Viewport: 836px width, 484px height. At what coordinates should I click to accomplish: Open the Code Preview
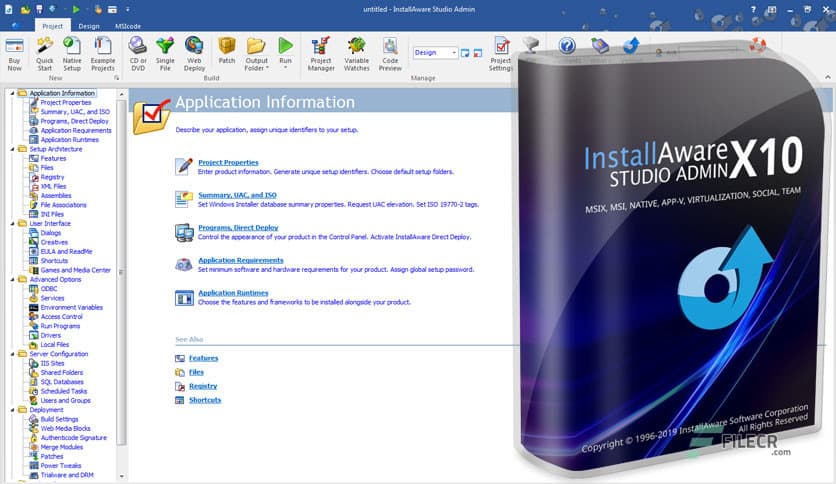click(x=390, y=54)
